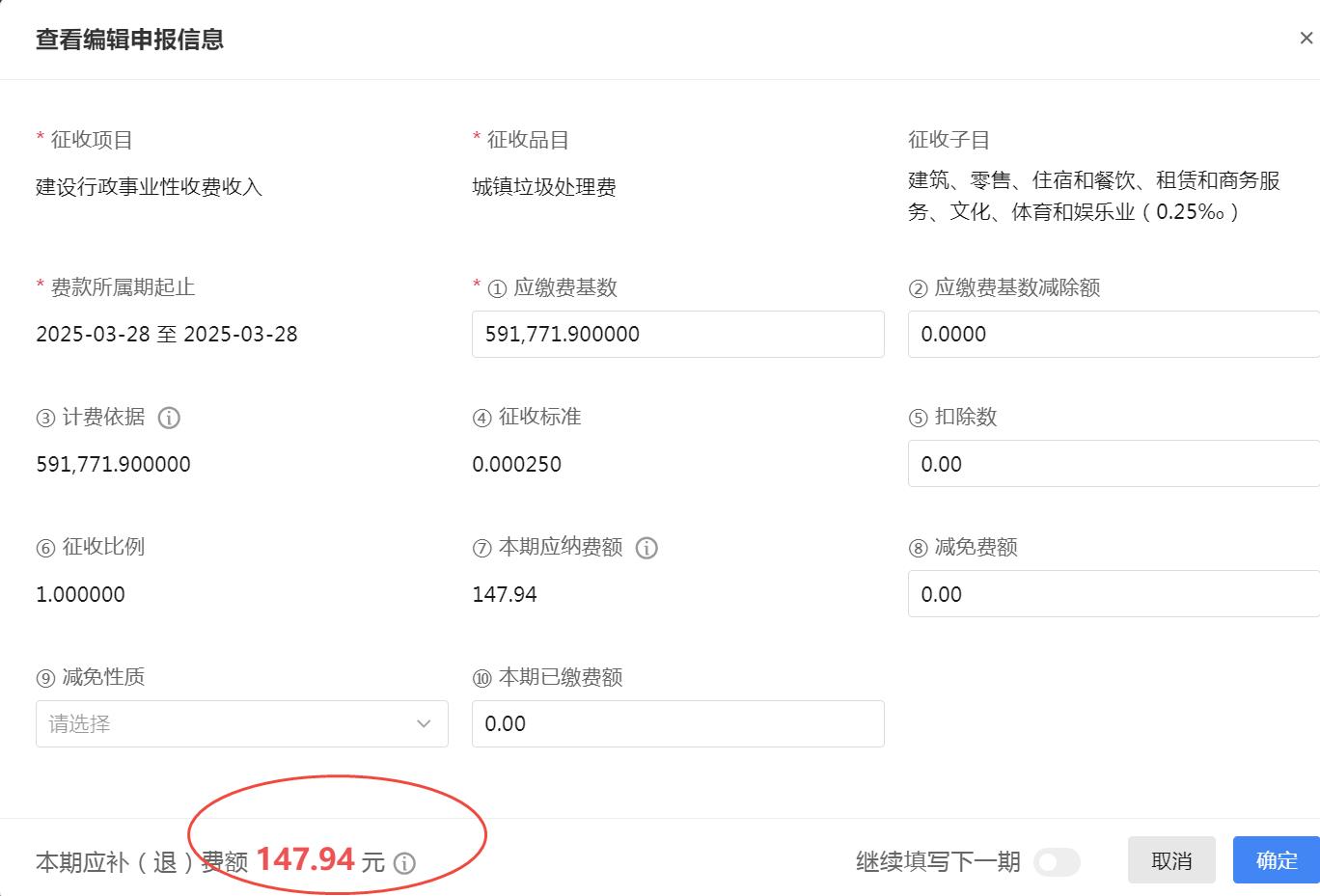Image resolution: width=1320 pixels, height=896 pixels.
Task: Click the red 147.94 amount total
Action: [x=306, y=858]
